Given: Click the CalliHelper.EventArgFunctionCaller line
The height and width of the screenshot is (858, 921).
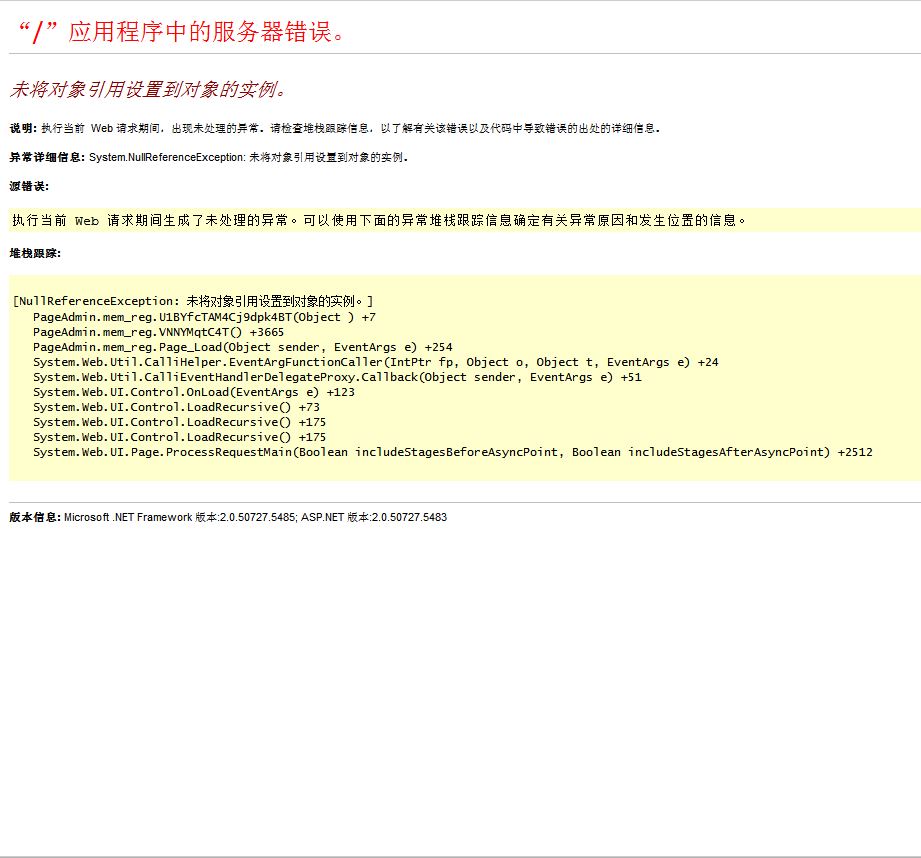Looking at the screenshot, I should [x=375, y=362].
